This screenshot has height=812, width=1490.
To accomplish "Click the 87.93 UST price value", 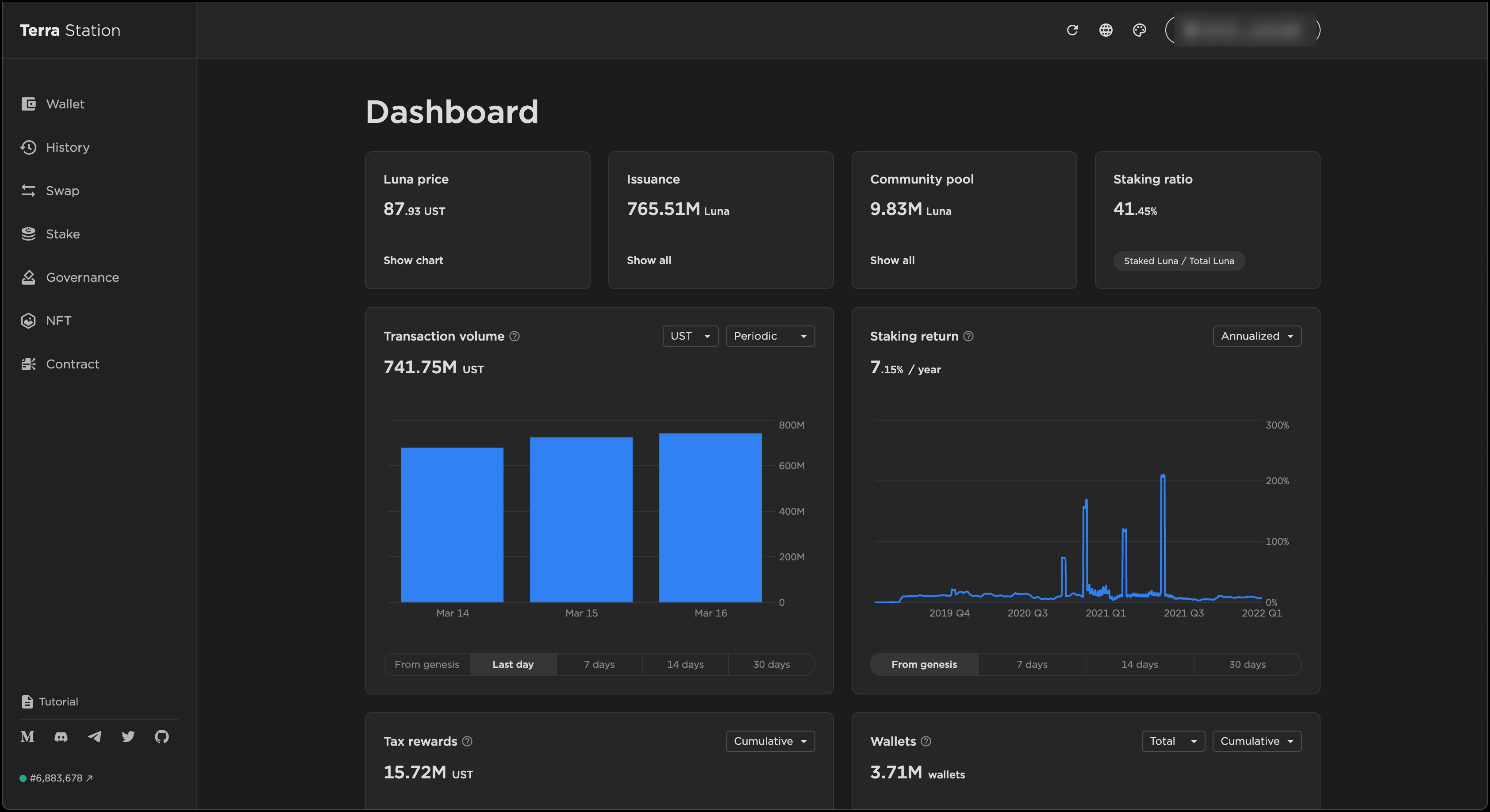I will (414, 209).
